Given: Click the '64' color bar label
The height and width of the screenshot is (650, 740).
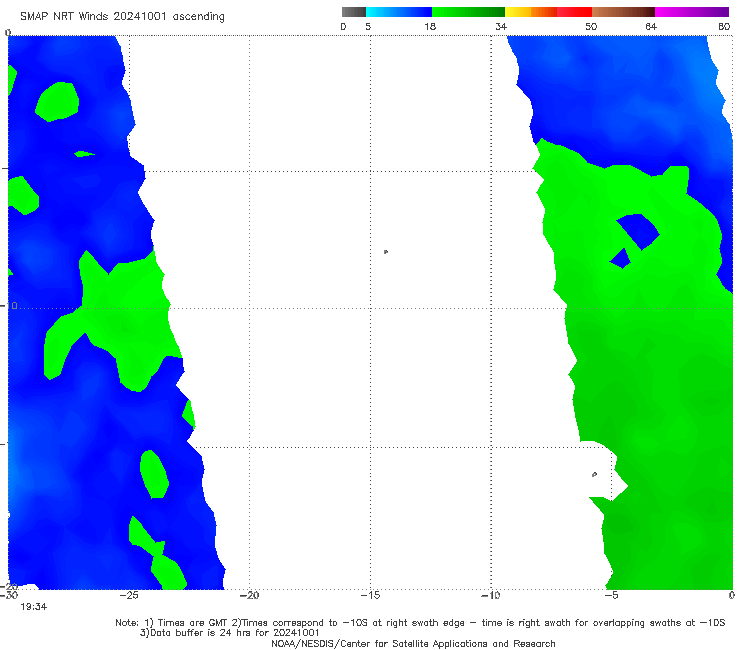Looking at the screenshot, I should click(x=651, y=27).
